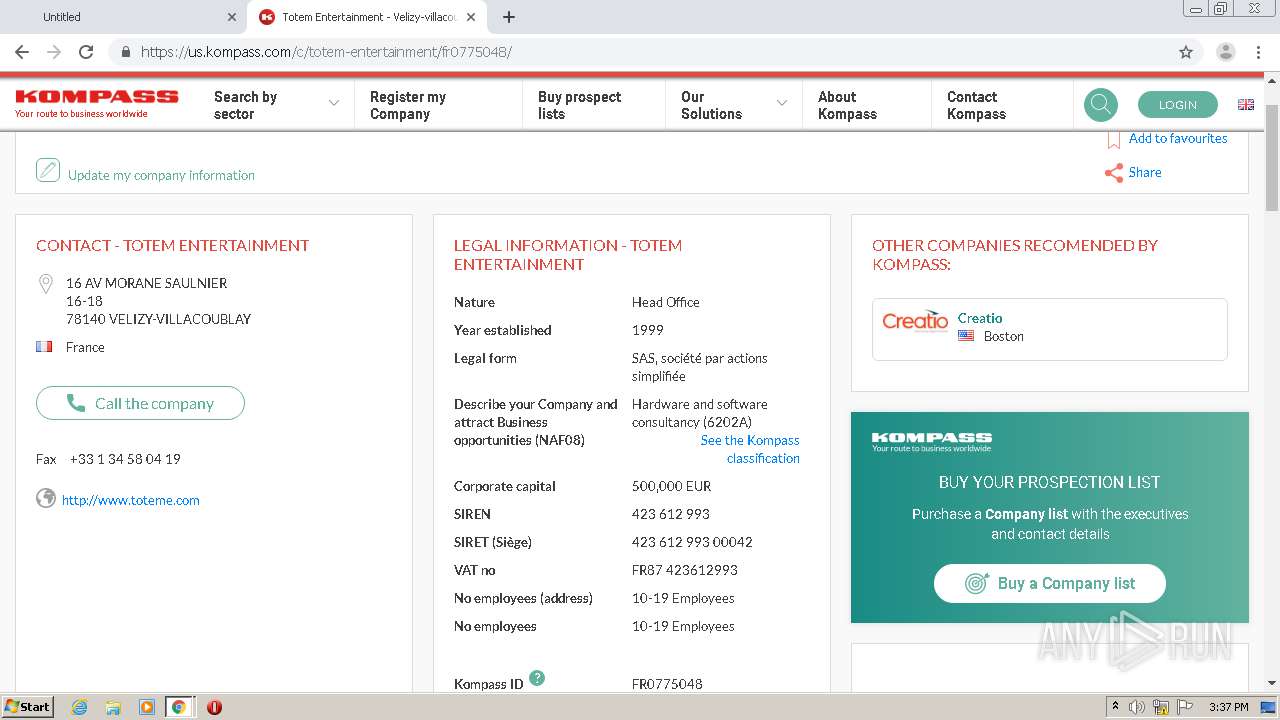Viewport: 1280px width, 720px height.
Task: Click the Creatio company logo
Action: click(x=915, y=321)
